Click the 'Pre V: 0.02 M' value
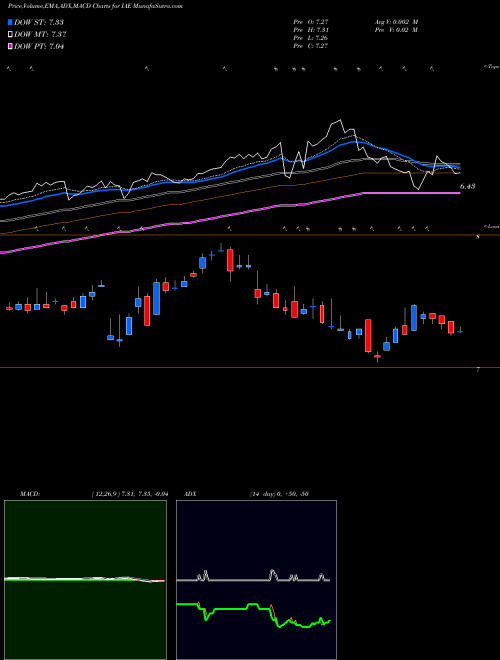Image resolution: width=500 pixels, height=660 pixels. pyautogui.click(x=396, y=30)
